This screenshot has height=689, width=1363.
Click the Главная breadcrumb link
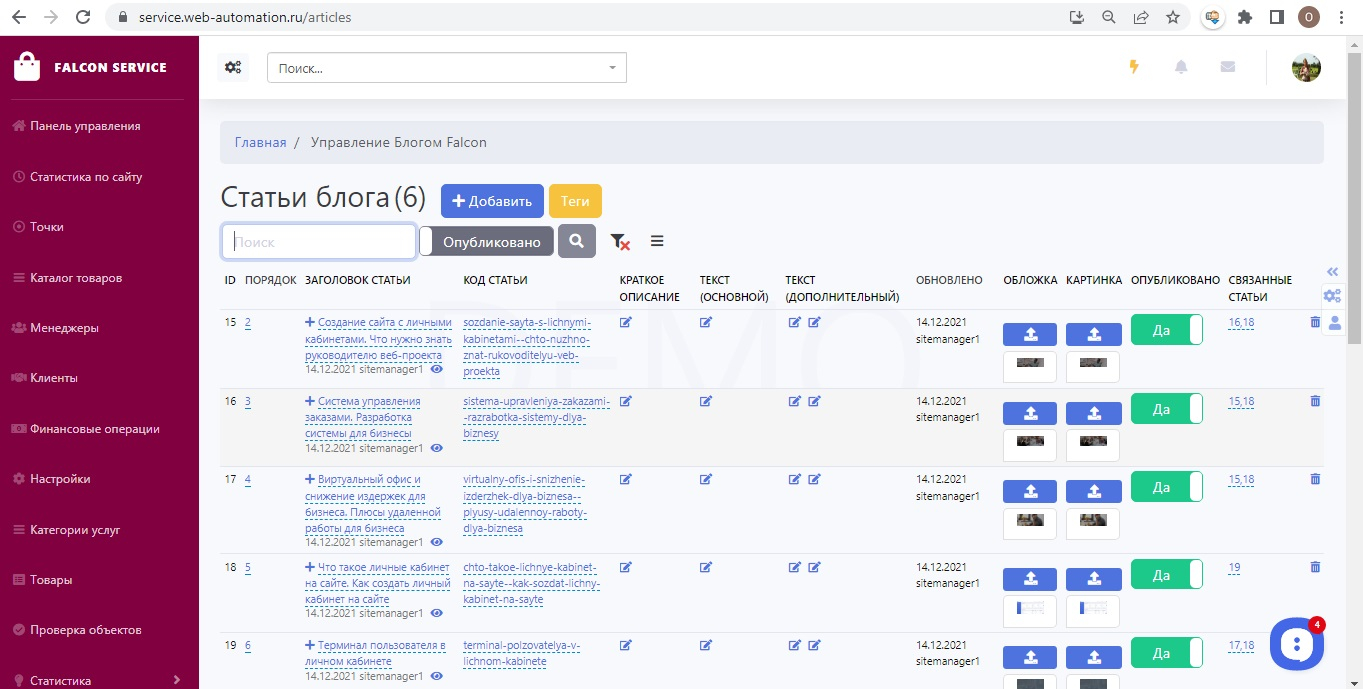(260, 142)
